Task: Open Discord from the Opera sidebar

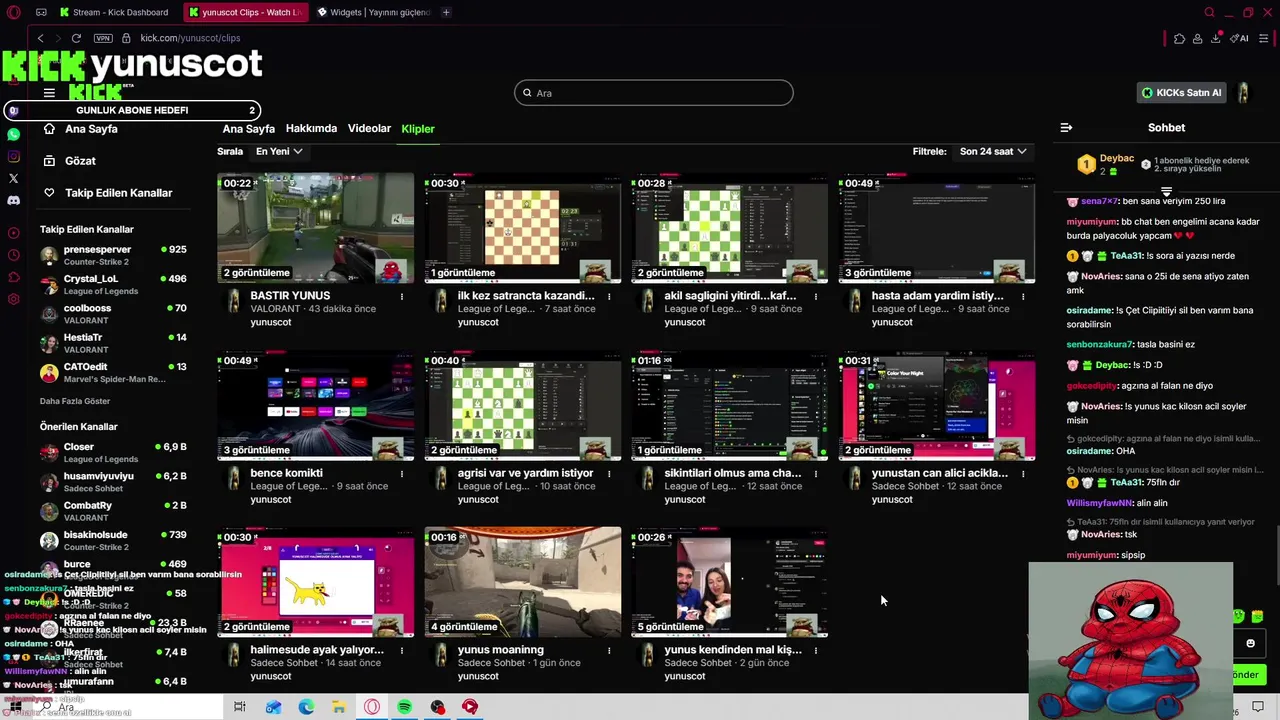Action: click(13, 200)
